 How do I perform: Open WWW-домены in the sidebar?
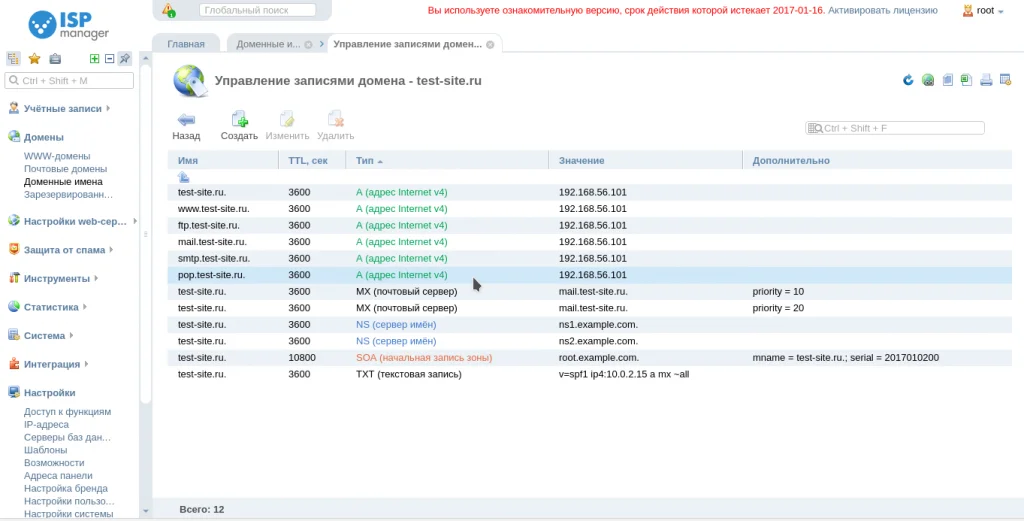click(57, 156)
